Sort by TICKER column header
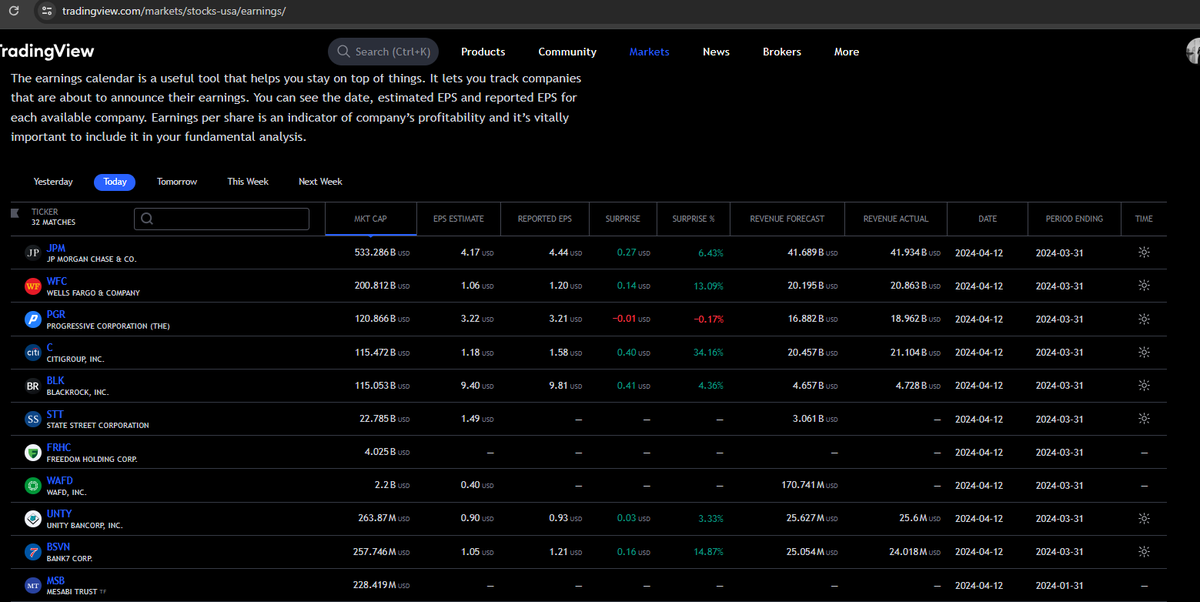Screen dimensions: 1200x602 click(x=45, y=212)
